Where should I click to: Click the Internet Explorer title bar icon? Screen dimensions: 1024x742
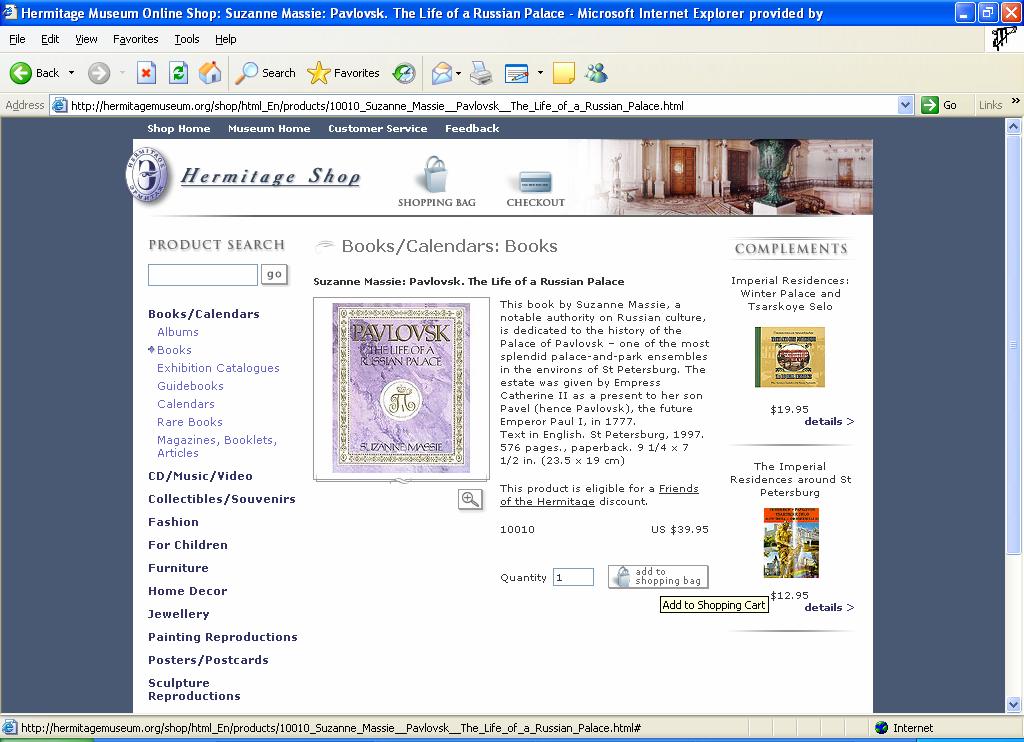pyautogui.click(x=10, y=12)
